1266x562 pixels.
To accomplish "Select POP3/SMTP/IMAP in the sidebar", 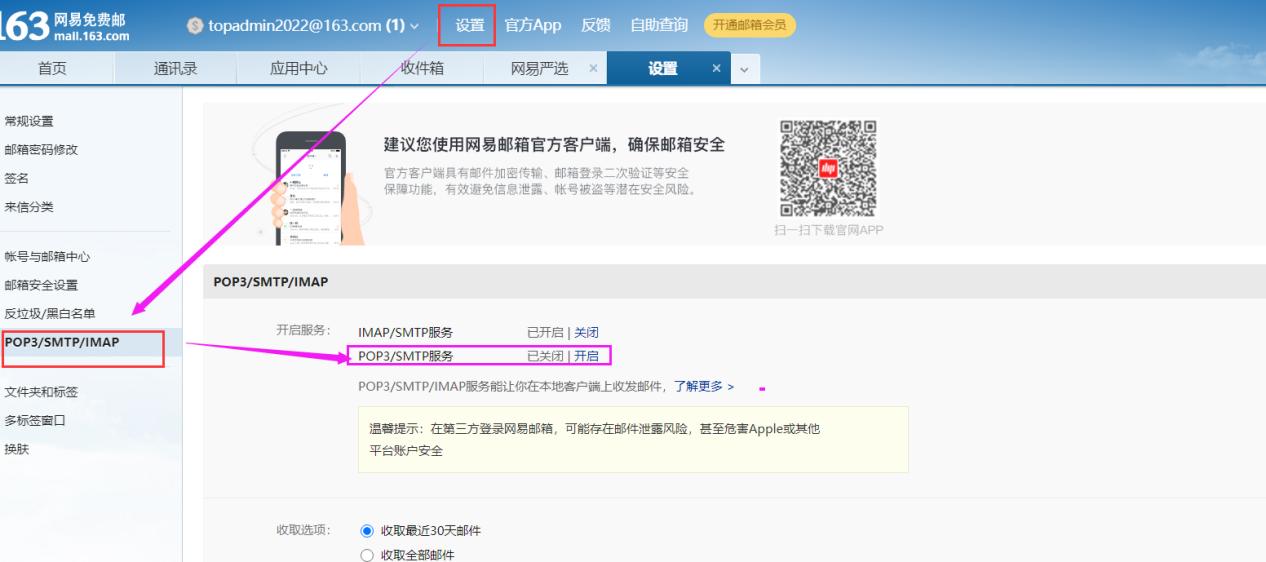I will pyautogui.click(x=62, y=343).
